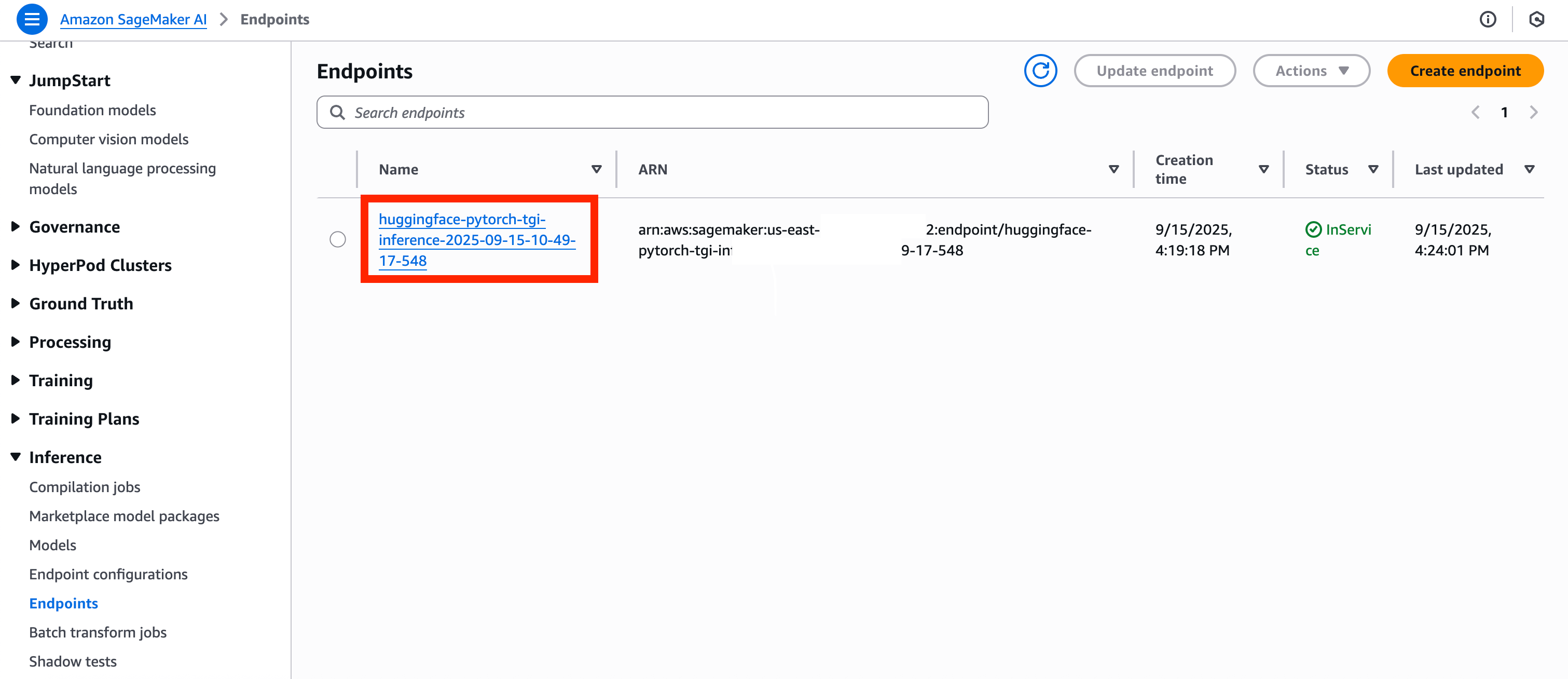
Task: Open the info panel icon
Action: [x=1487, y=20]
